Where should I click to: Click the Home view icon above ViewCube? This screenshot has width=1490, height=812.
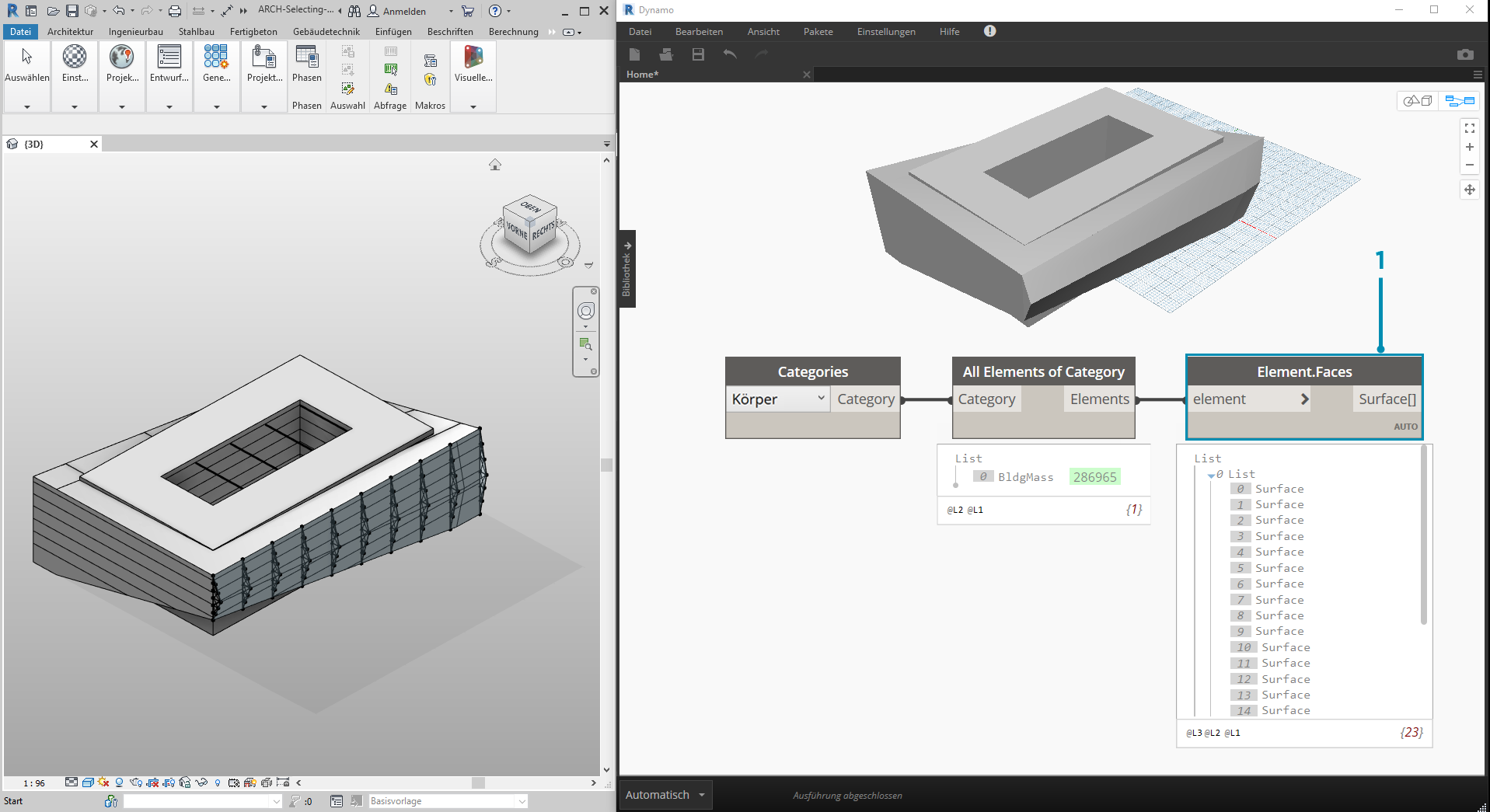tap(495, 165)
